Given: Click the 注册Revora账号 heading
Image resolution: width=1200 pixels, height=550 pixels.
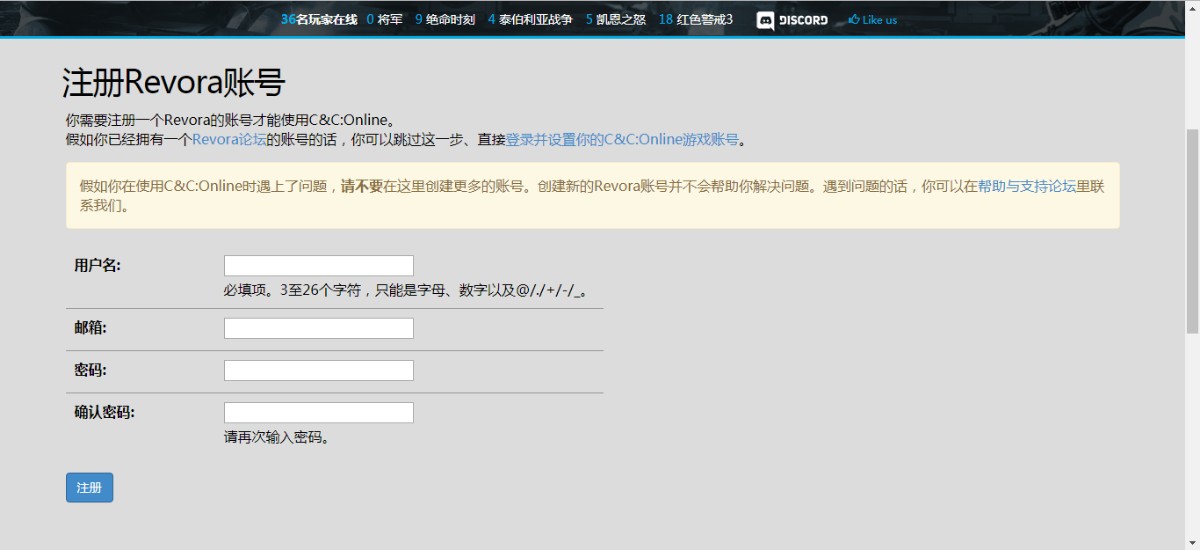Looking at the screenshot, I should pos(174,81).
